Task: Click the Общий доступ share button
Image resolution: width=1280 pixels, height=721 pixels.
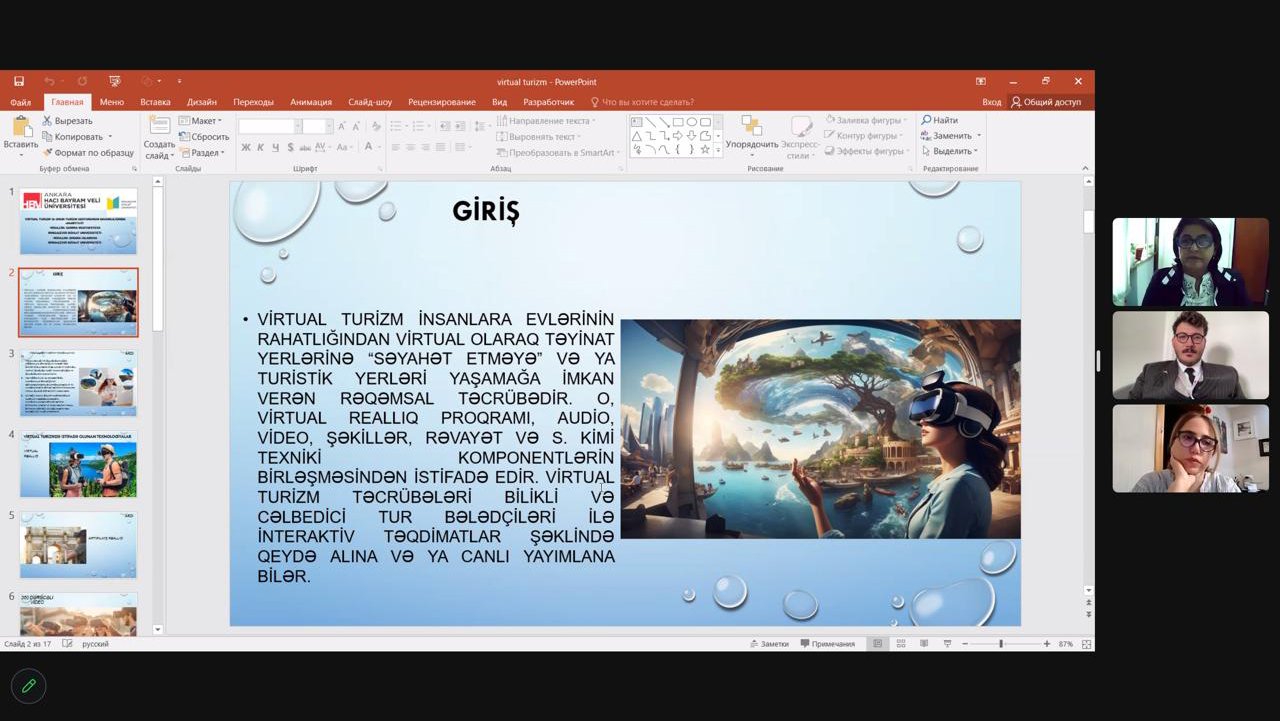Action: click(x=1045, y=102)
